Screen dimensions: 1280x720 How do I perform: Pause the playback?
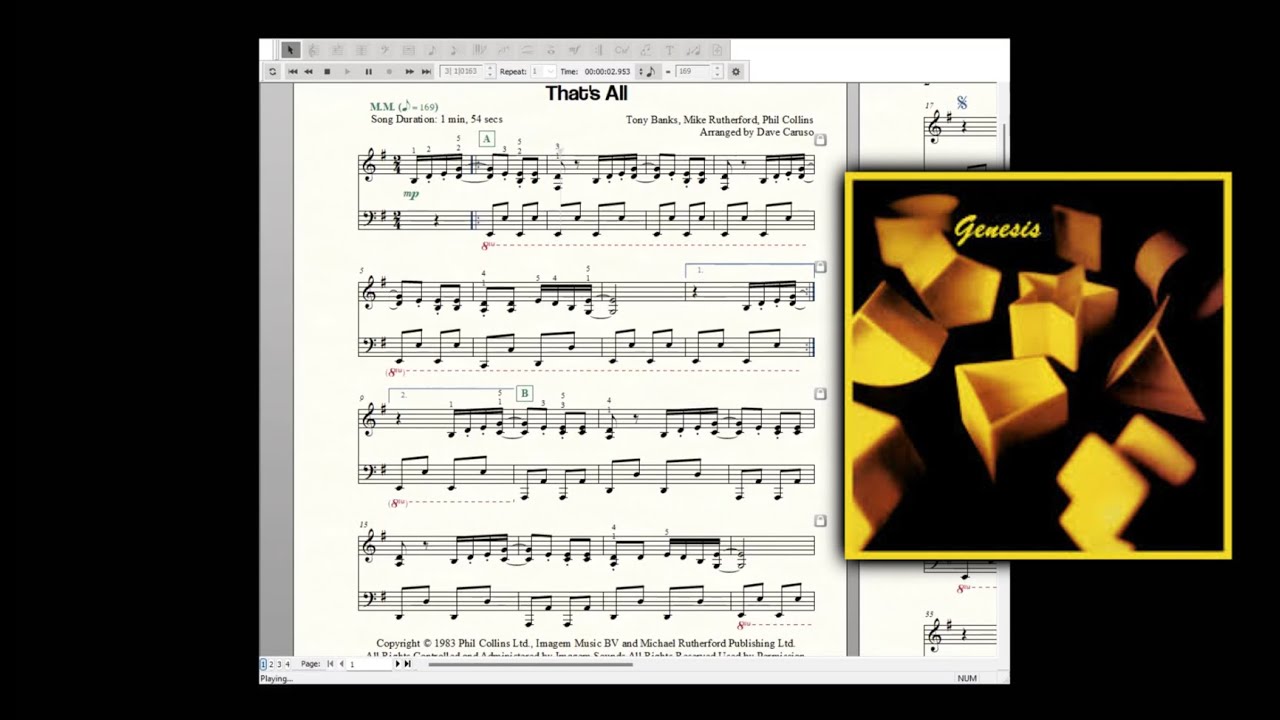click(368, 71)
